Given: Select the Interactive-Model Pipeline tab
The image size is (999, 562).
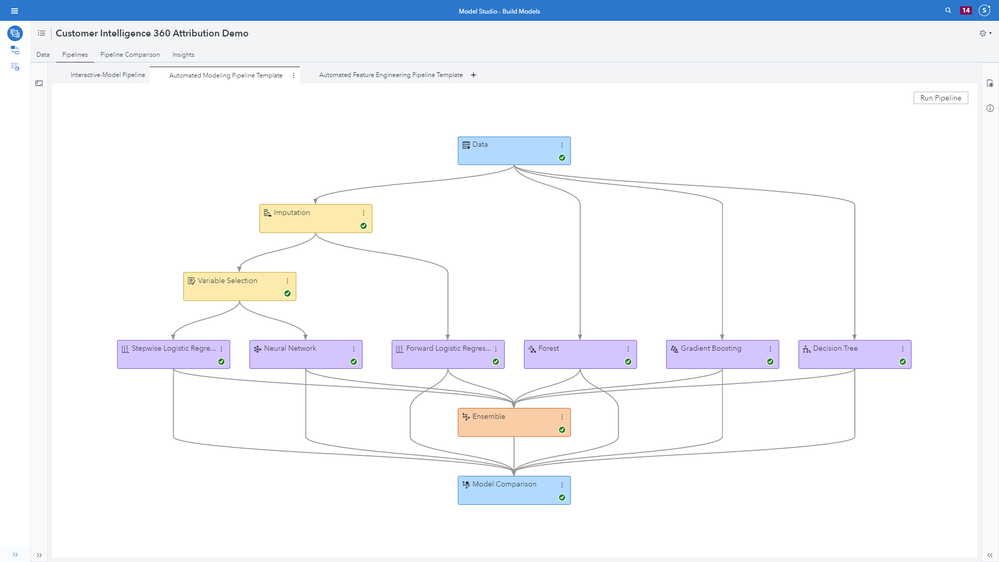Looking at the screenshot, I should (108, 75).
